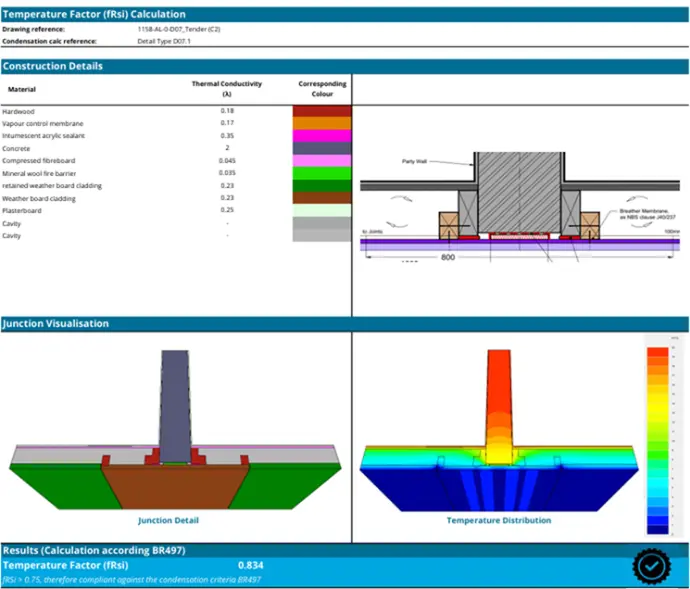Select the Construction Details section header

pyautogui.click(x=53, y=66)
